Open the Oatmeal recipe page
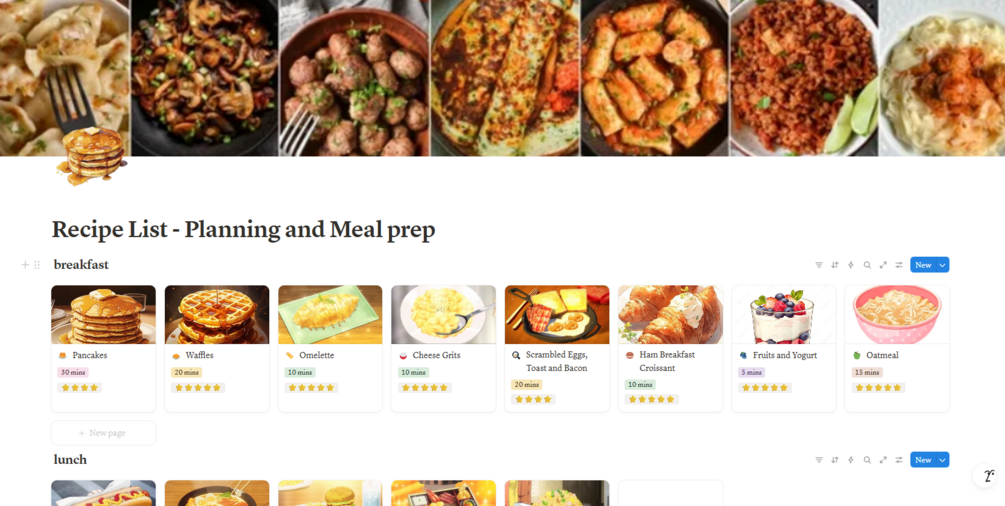Screen dimensions: 1005x506 (897, 347)
